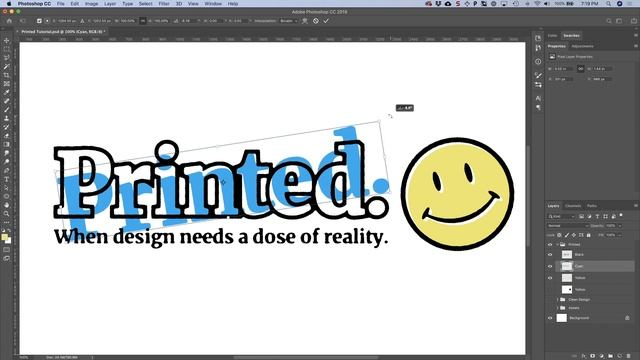Cancel transform with the circle-slash icon
Screen dimensions: 640x360
tap(316, 21)
